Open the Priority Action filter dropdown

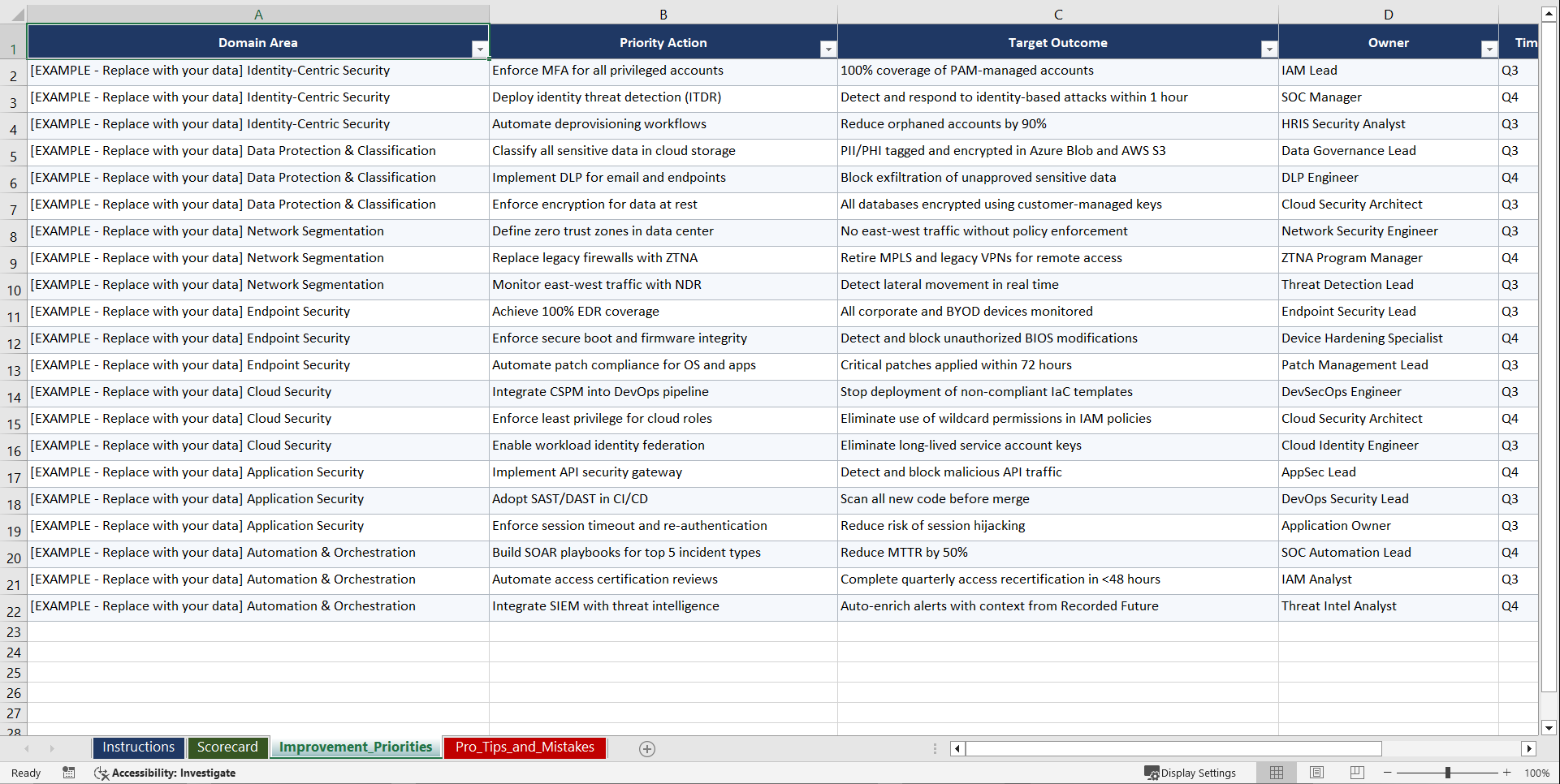[828, 49]
